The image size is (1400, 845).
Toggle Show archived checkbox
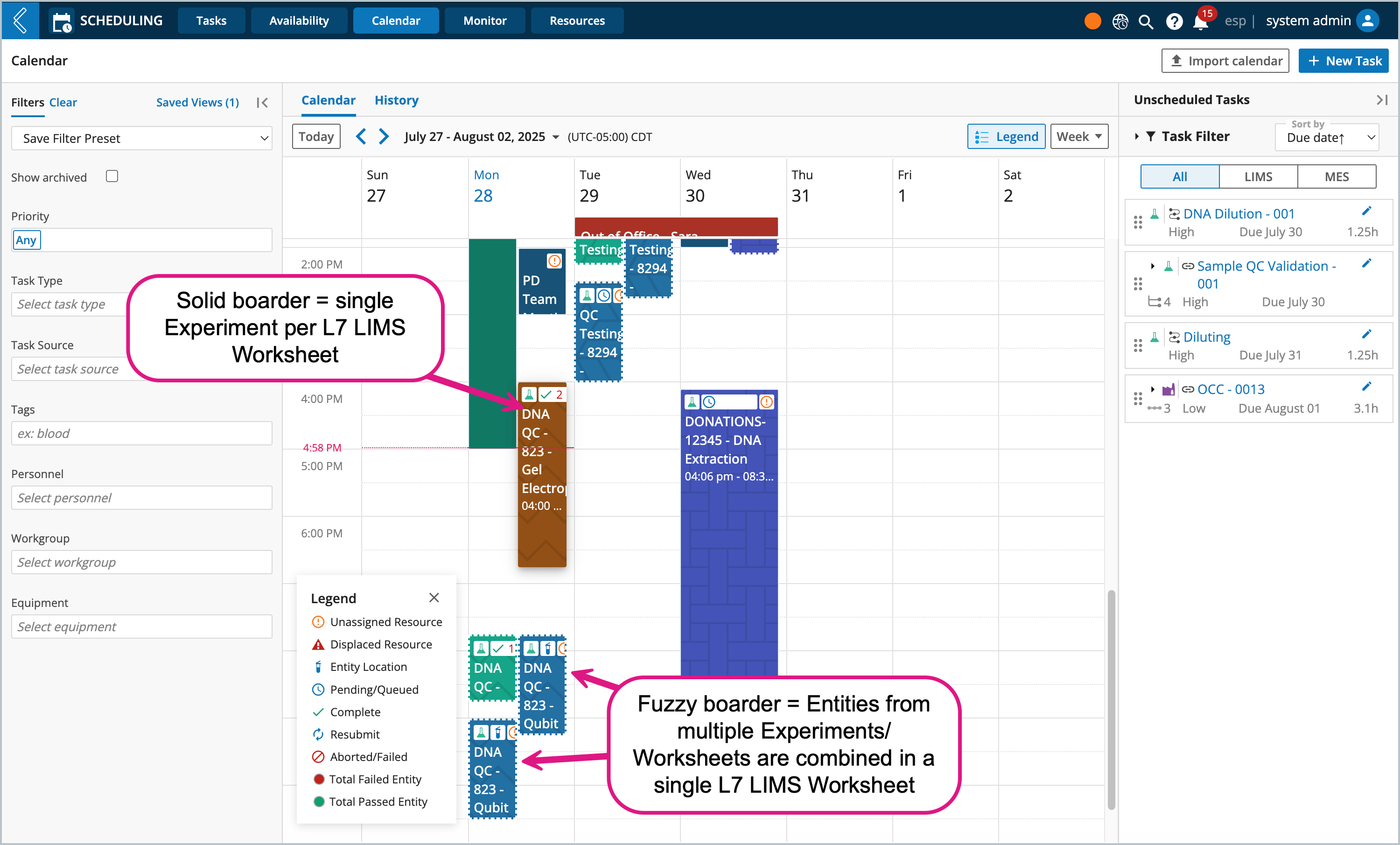tap(112, 177)
